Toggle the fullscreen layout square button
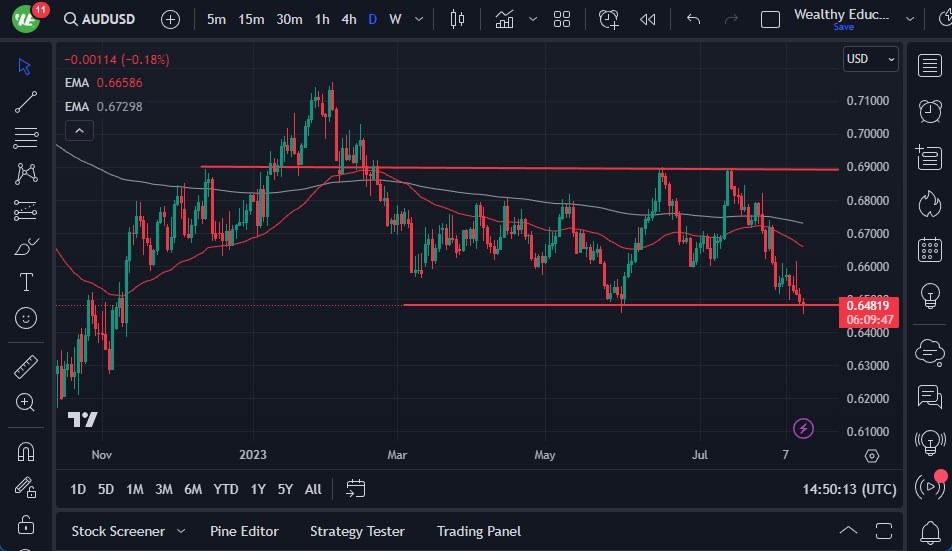 coord(770,19)
